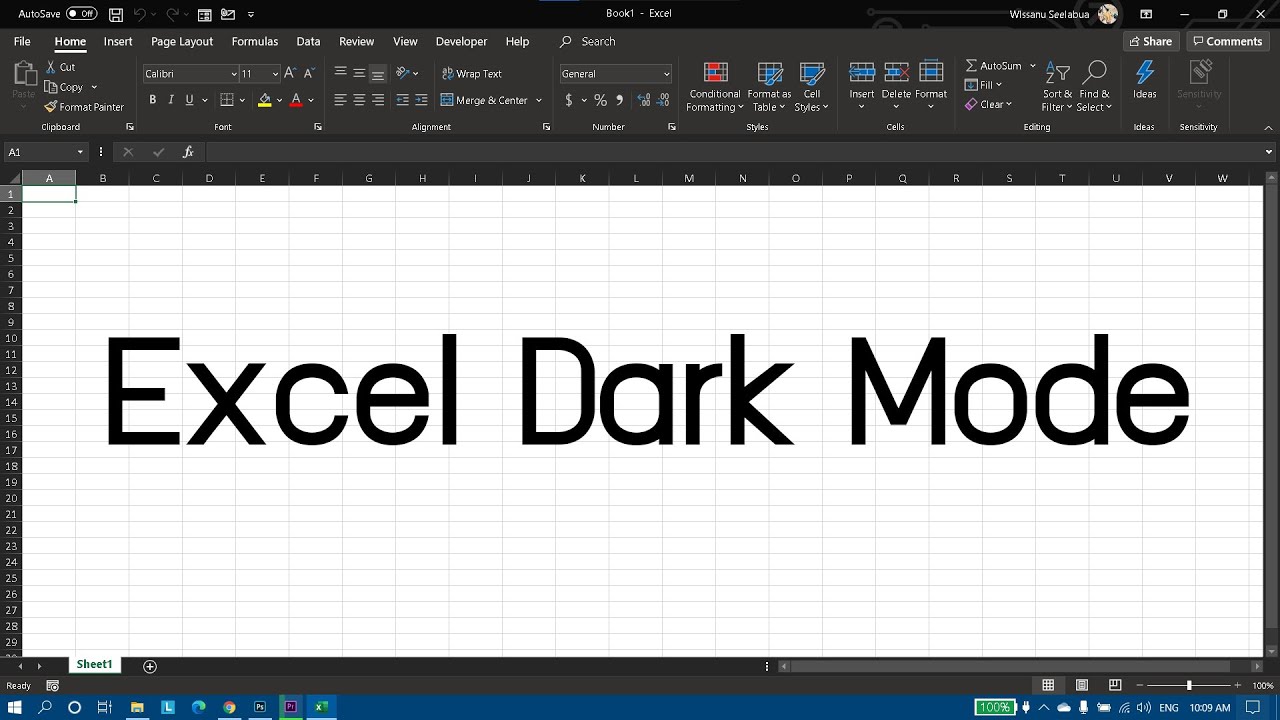Open the Calibri font name dropdown

[x=234, y=74]
